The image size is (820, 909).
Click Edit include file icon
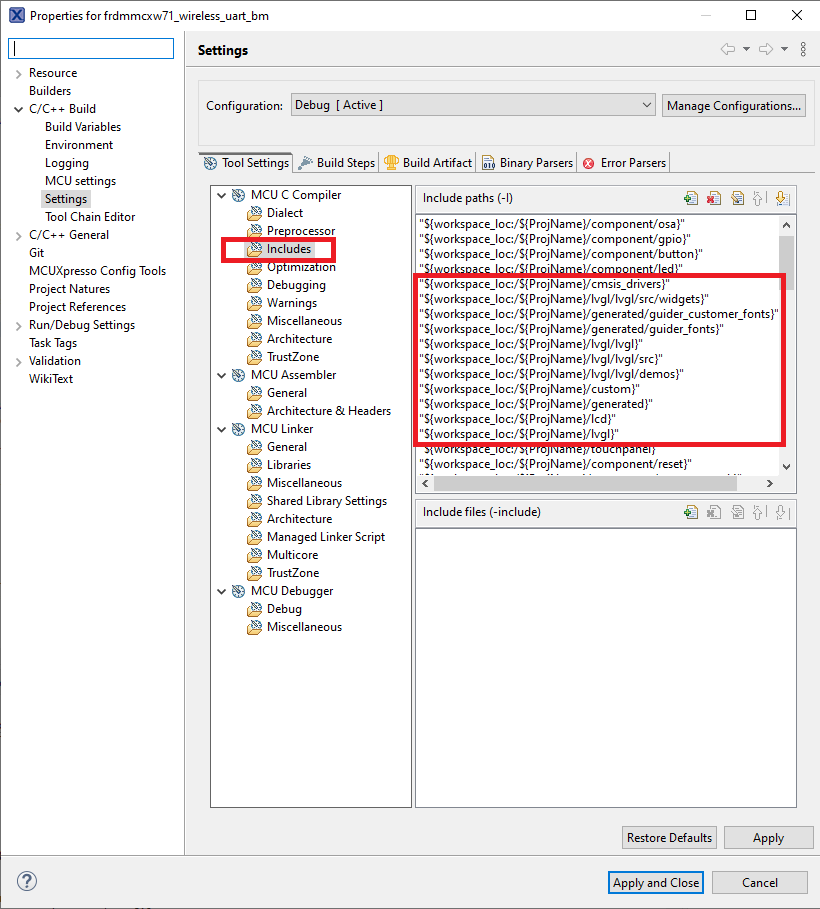(737, 512)
